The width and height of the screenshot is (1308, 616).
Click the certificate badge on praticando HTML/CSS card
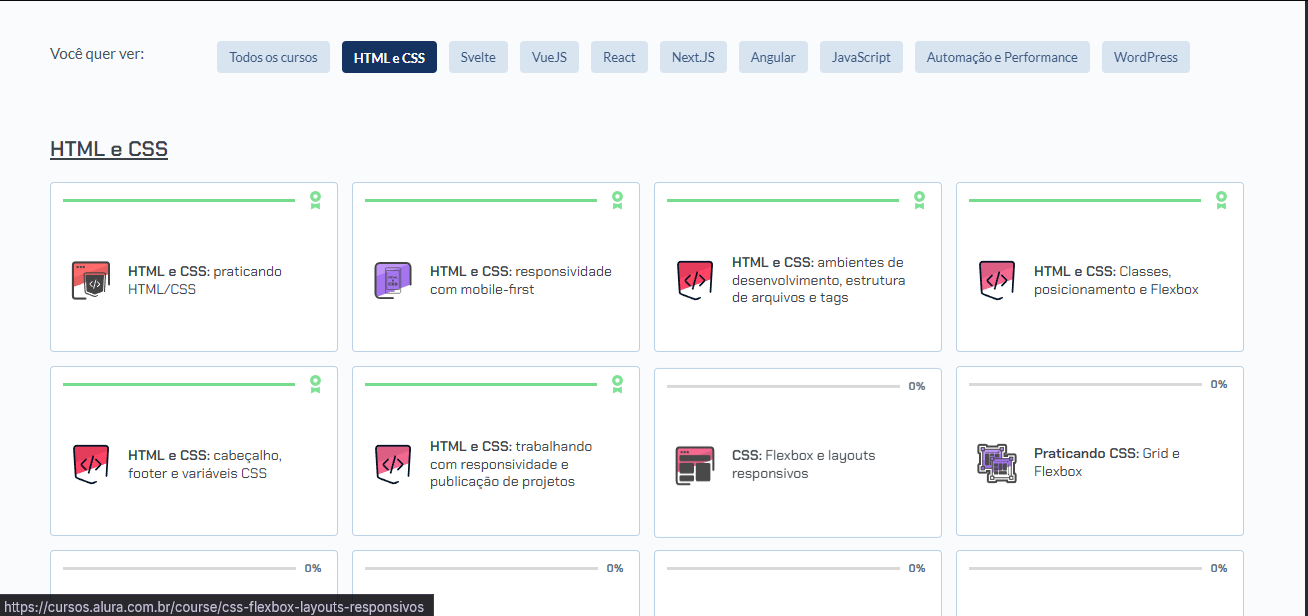point(315,201)
